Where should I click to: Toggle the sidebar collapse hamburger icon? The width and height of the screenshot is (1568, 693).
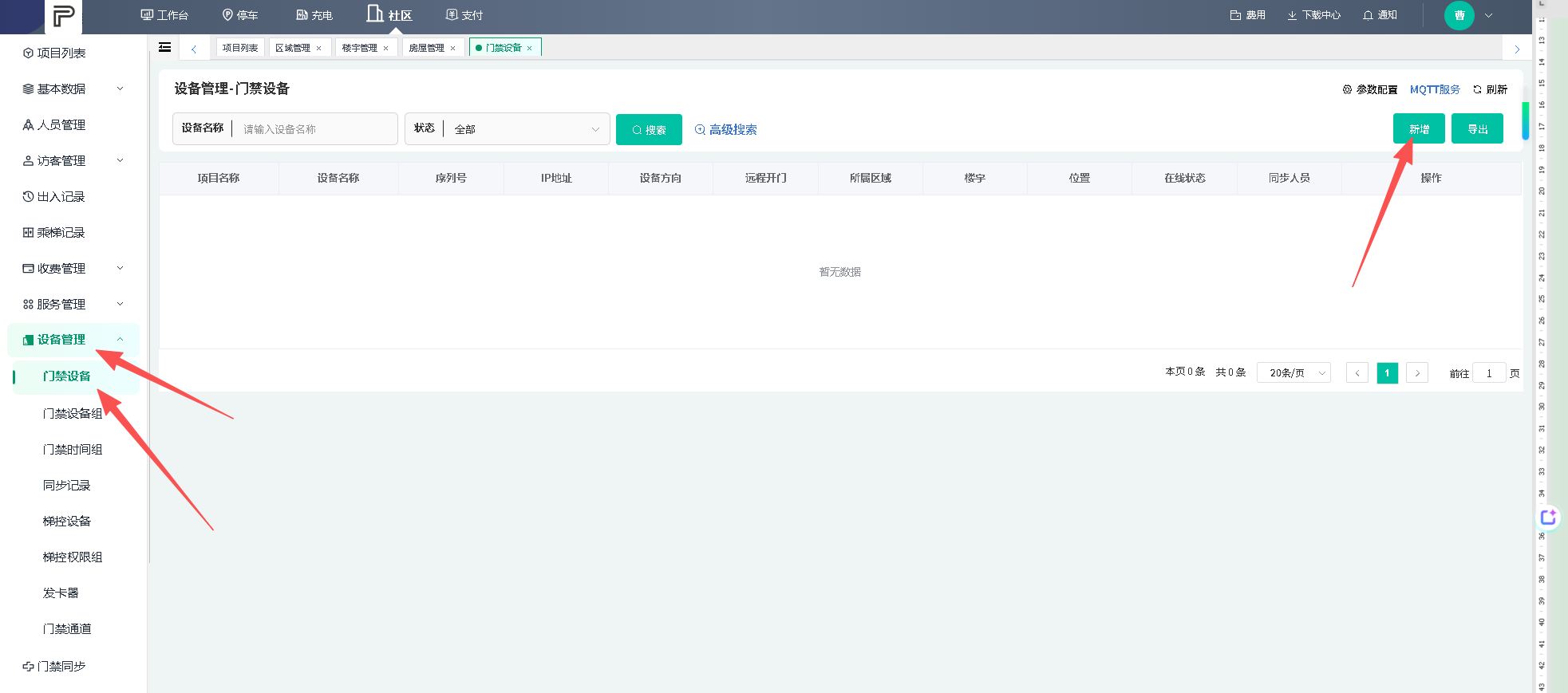pos(165,47)
